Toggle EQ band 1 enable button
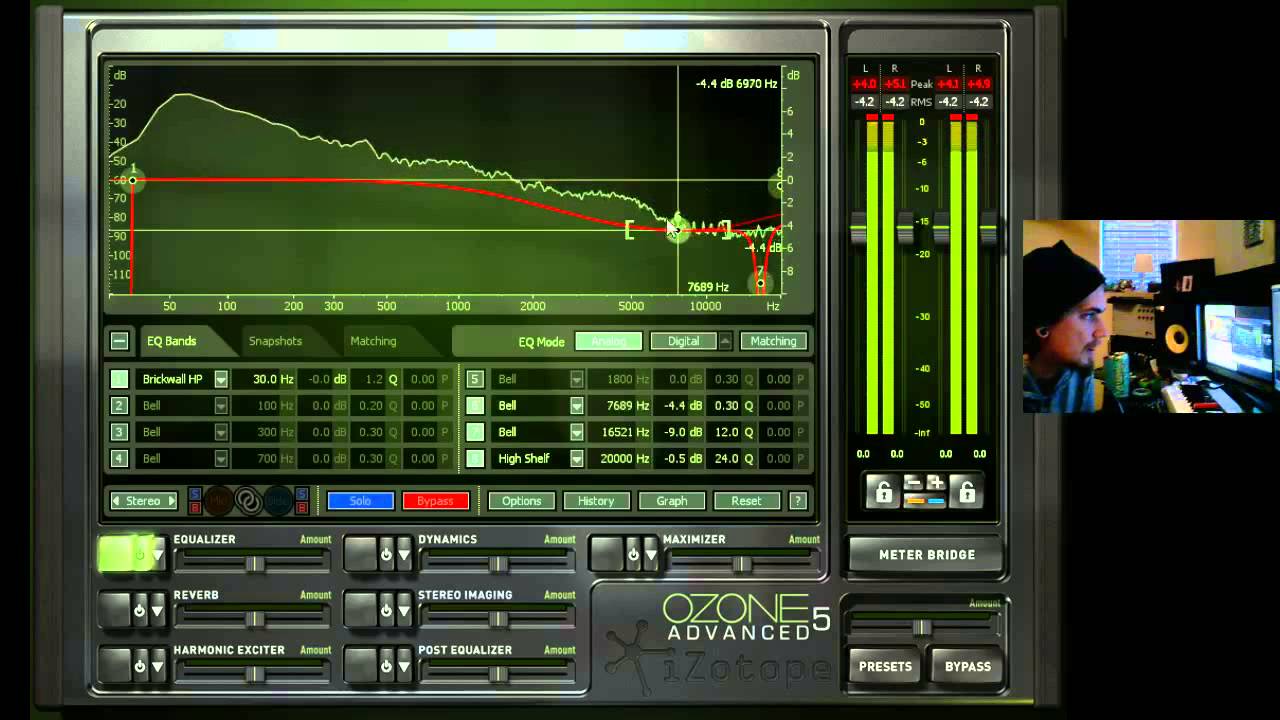Viewport: 1280px width, 720px height. (x=119, y=379)
